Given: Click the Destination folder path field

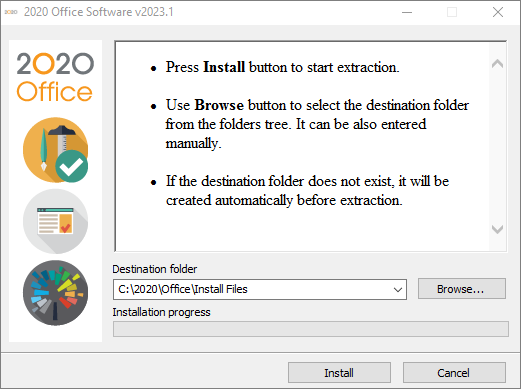Looking at the screenshot, I should [260, 289].
